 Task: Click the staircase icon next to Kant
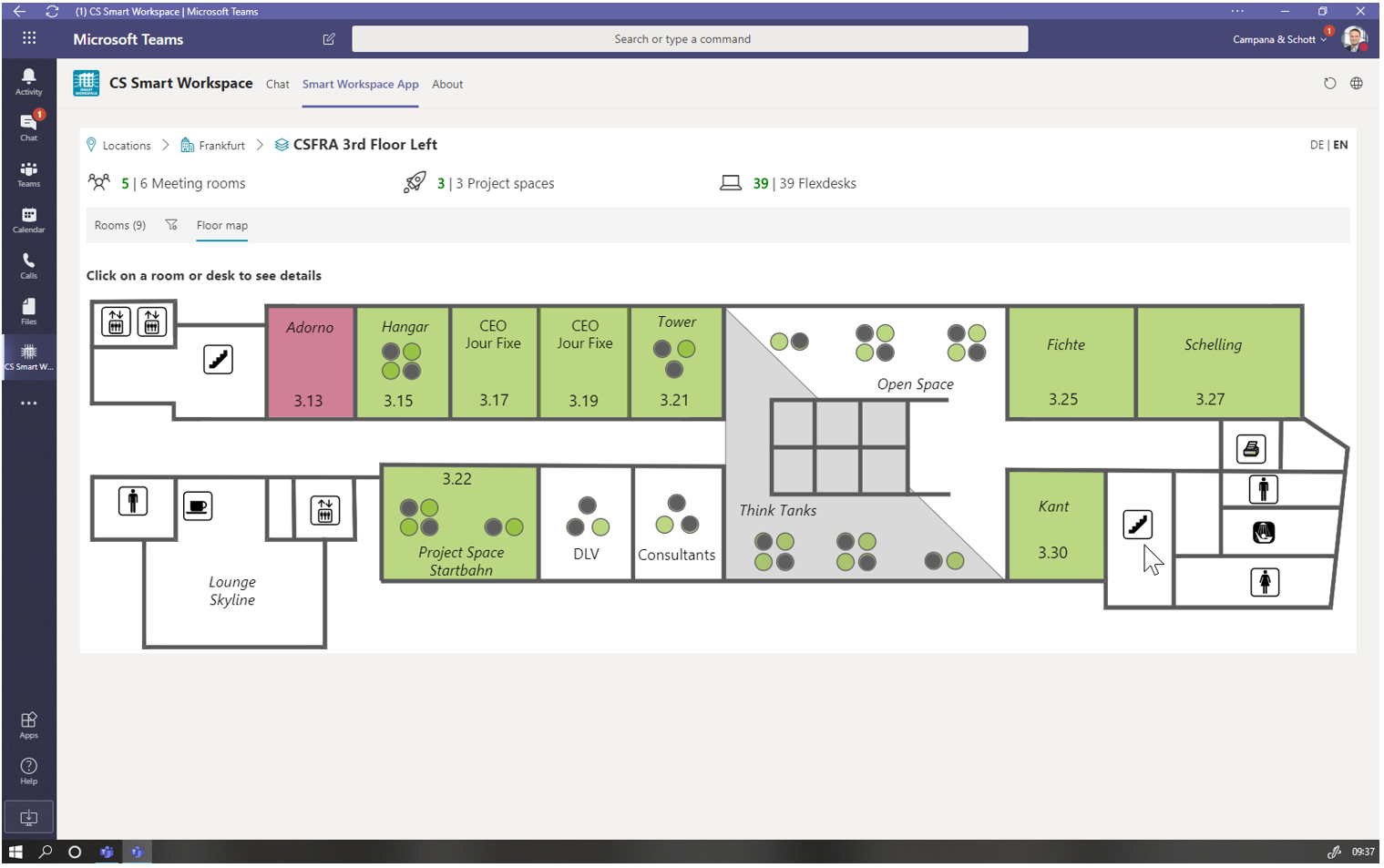coord(1137,524)
